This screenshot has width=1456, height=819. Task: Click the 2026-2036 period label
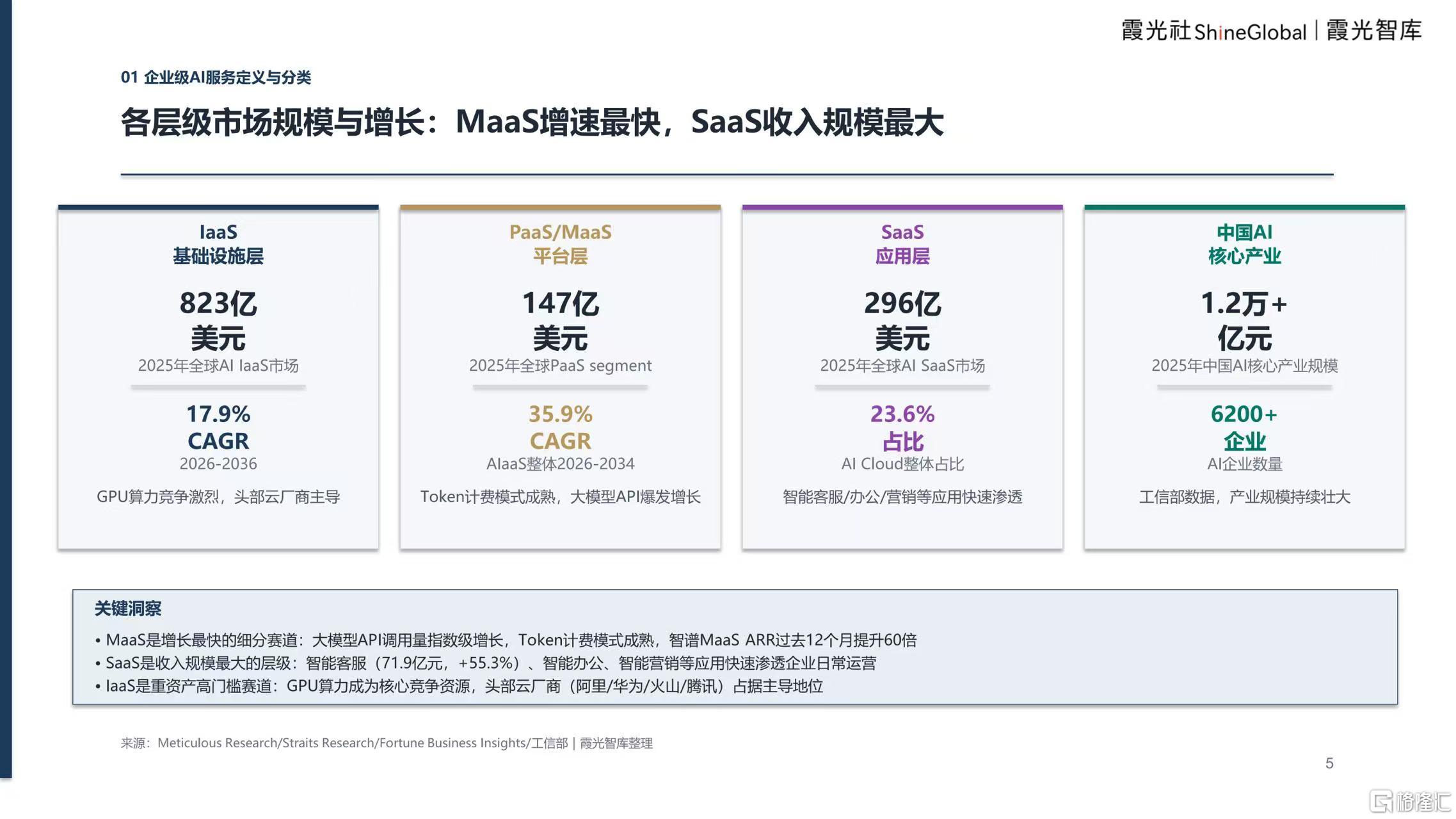218,464
